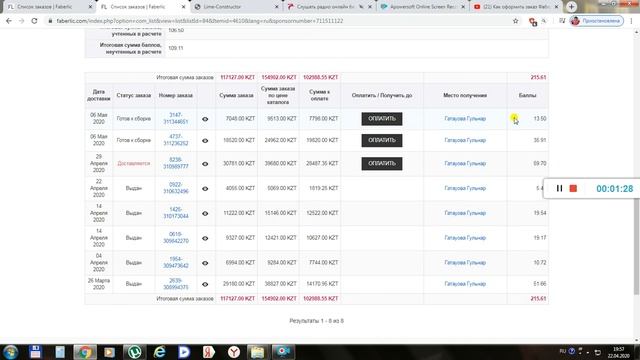Go forward in the browser history
640x360 pixels.
click(22, 21)
